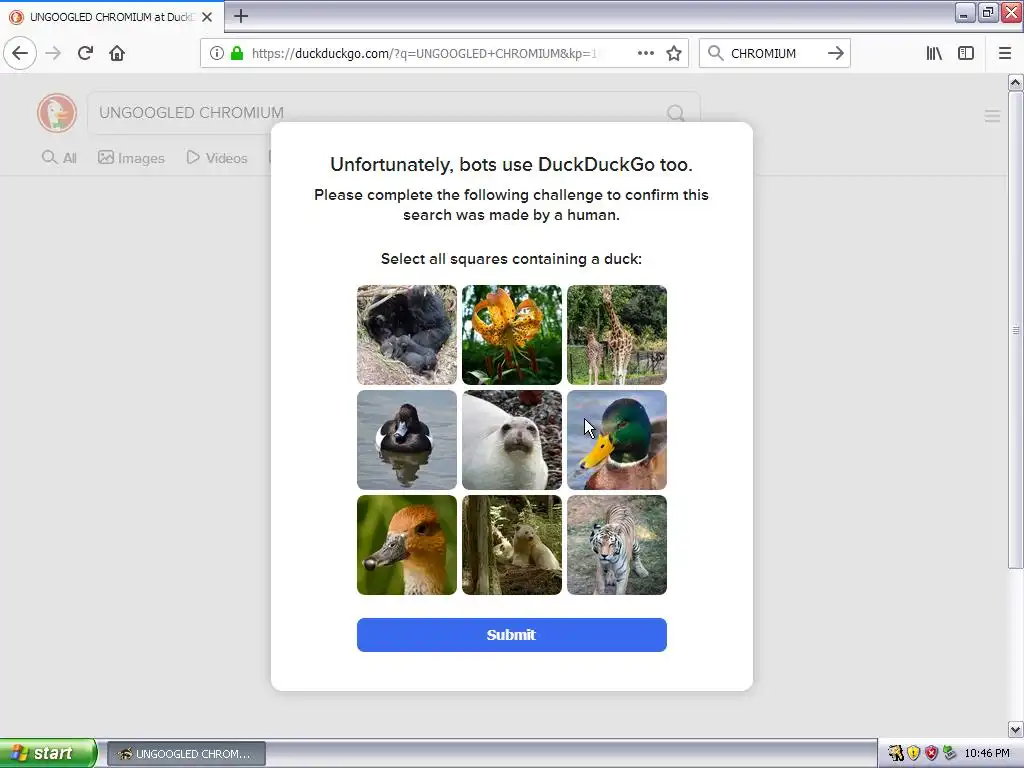Click the forward navigation arrow
1024x768 pixels.
pyautogui.click(x=53, y=53)
